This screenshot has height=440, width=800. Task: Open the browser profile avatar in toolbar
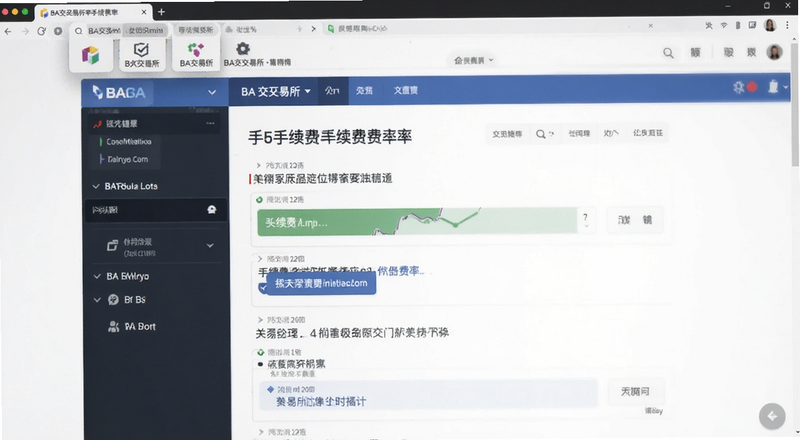(770, 25)
